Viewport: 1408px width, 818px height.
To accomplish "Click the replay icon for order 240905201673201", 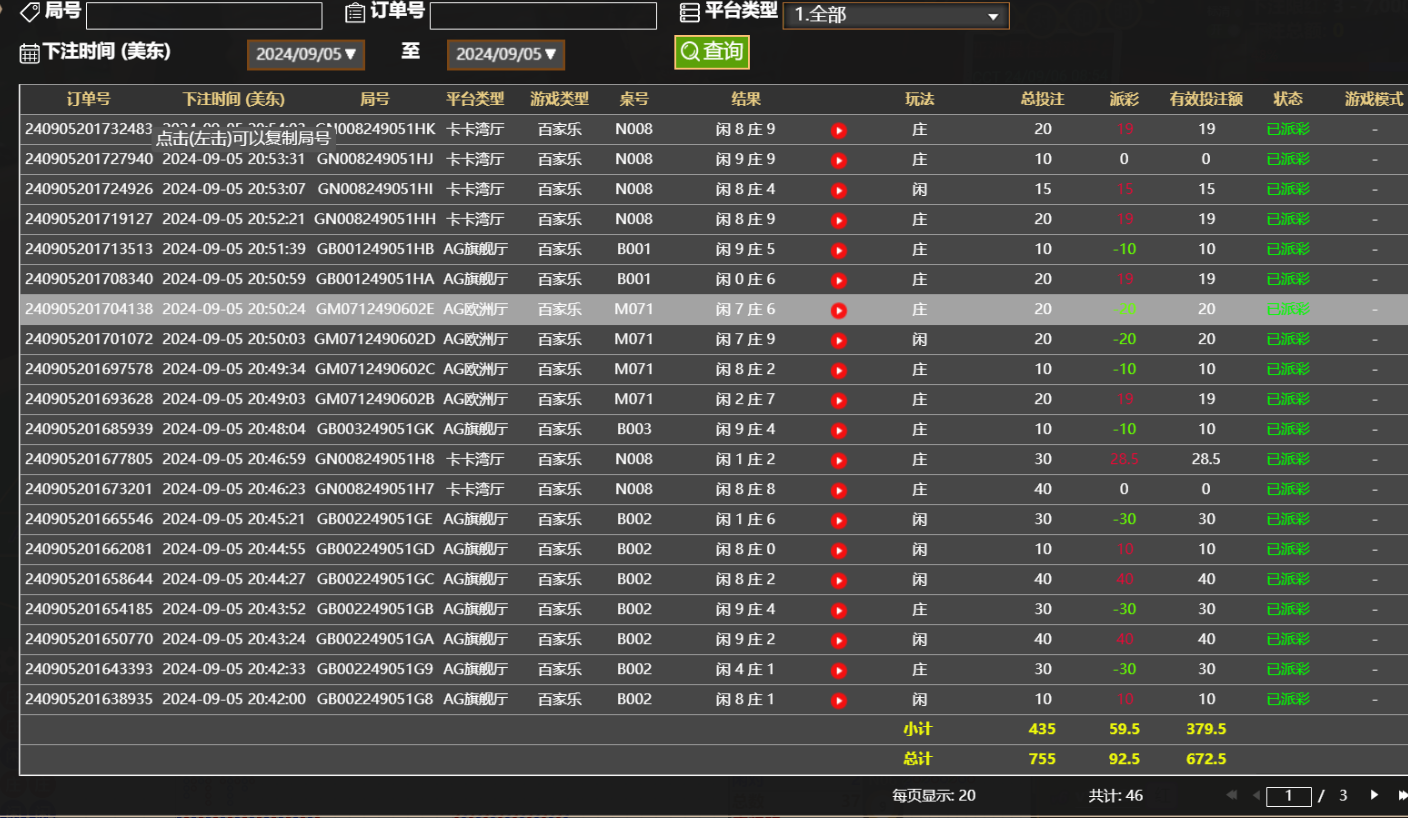I will coord(839,490).
